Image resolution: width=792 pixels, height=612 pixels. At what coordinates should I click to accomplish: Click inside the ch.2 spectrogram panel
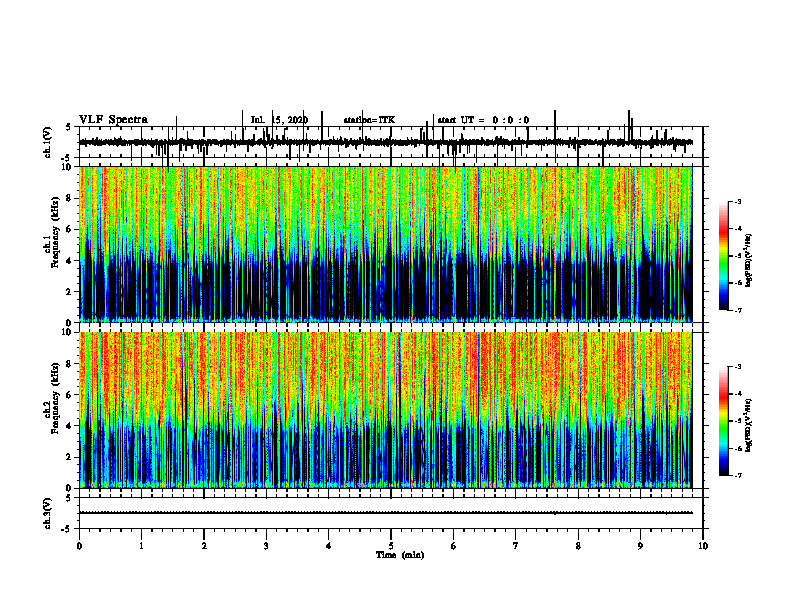386,410
